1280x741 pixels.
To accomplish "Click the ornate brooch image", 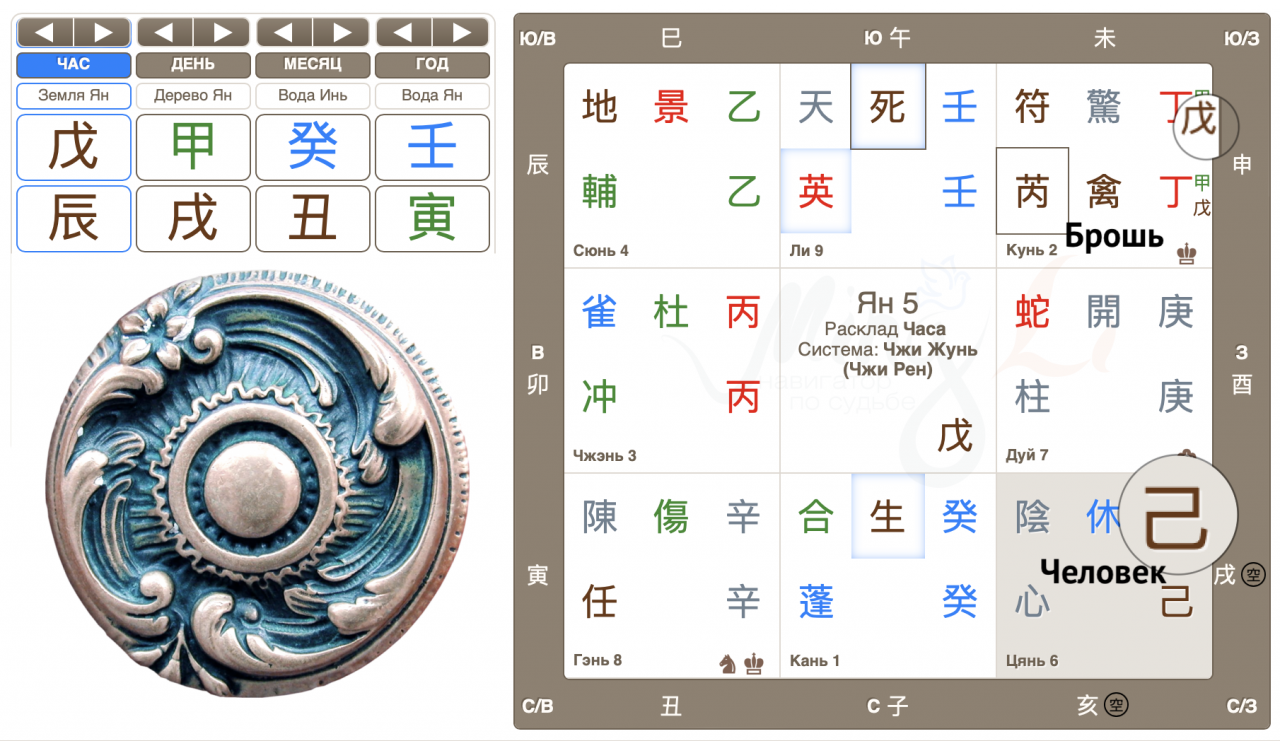I will pyautogui.click(x=244, y=482).
